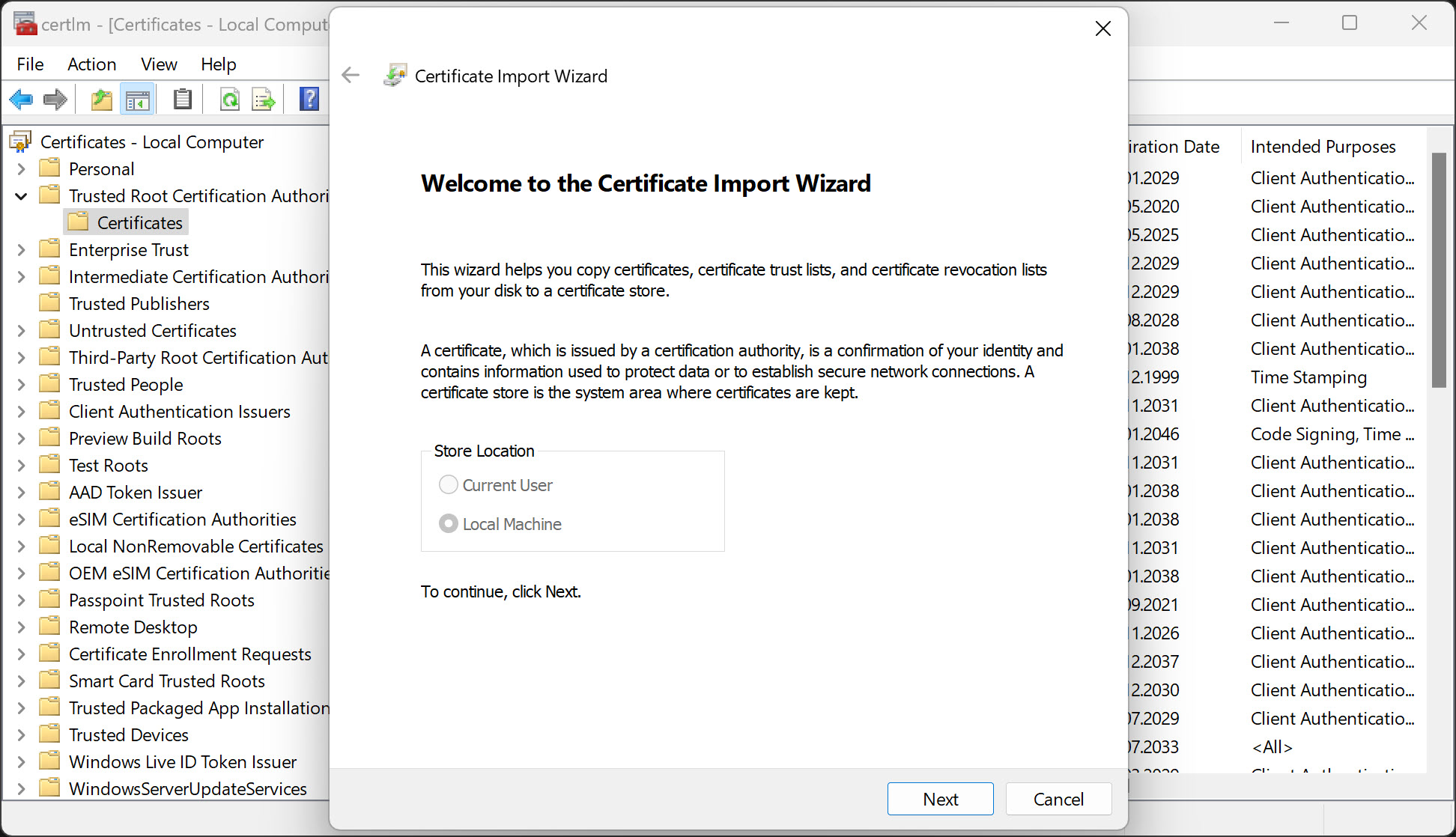The height and width of the screenshot is (837, 1456).
Task: Open the Action menu
Action: [91, 64]
